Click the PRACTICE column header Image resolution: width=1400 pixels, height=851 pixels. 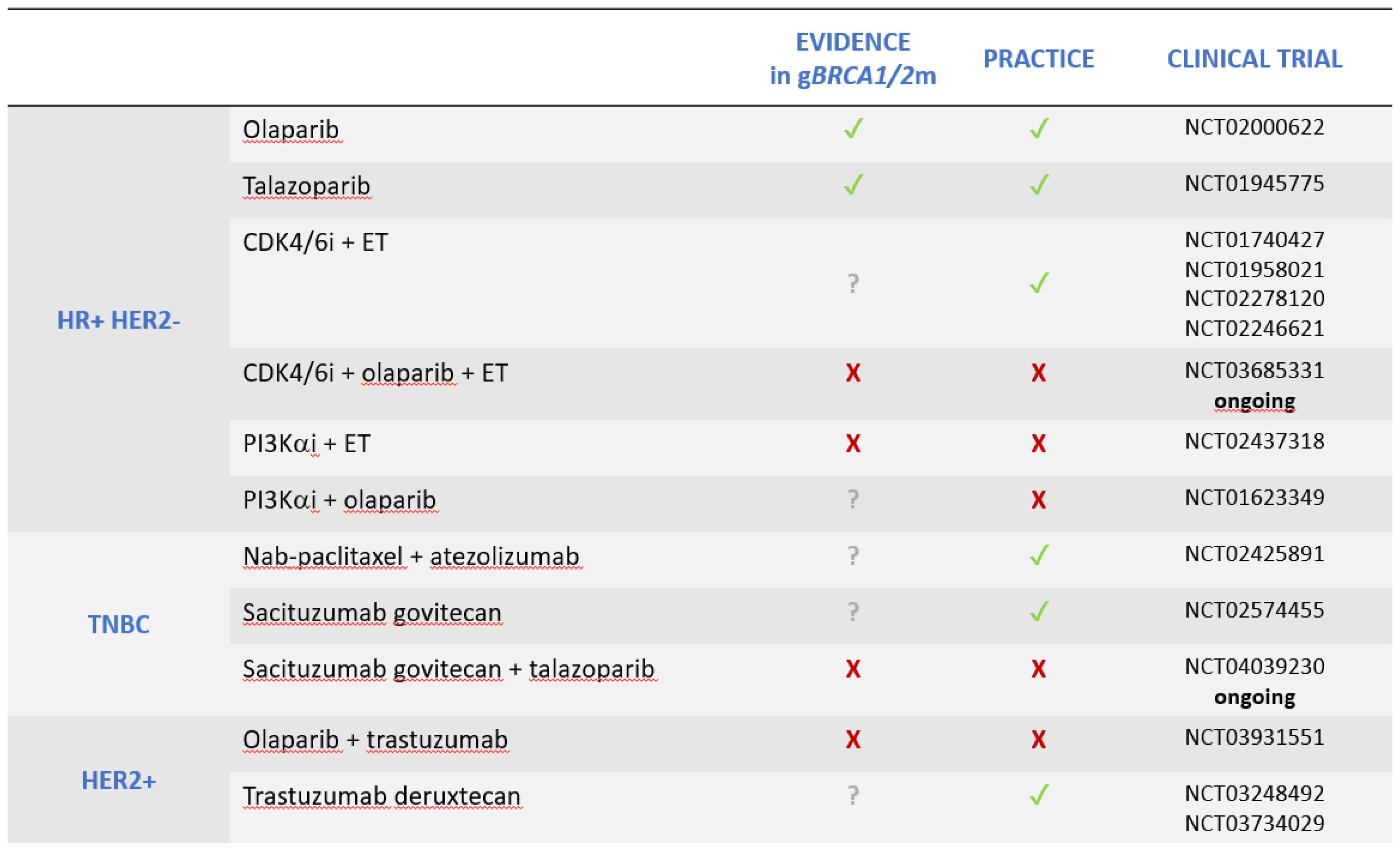[x=1039, y=59]
